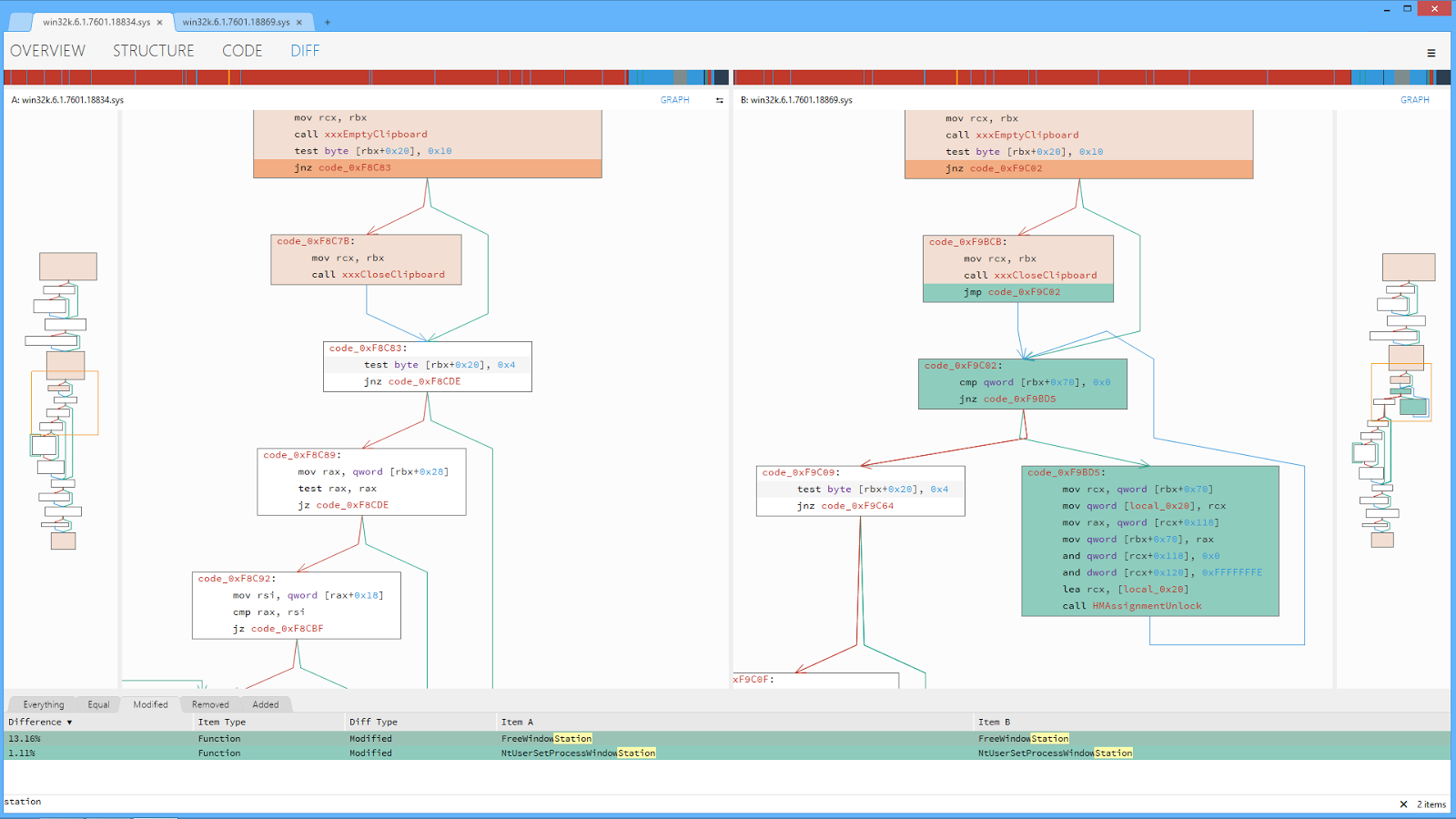This screenshot has height=819, width=1456.
Task: Click the graph sync icon beside GRAPH in panel A
Action: 718,100
